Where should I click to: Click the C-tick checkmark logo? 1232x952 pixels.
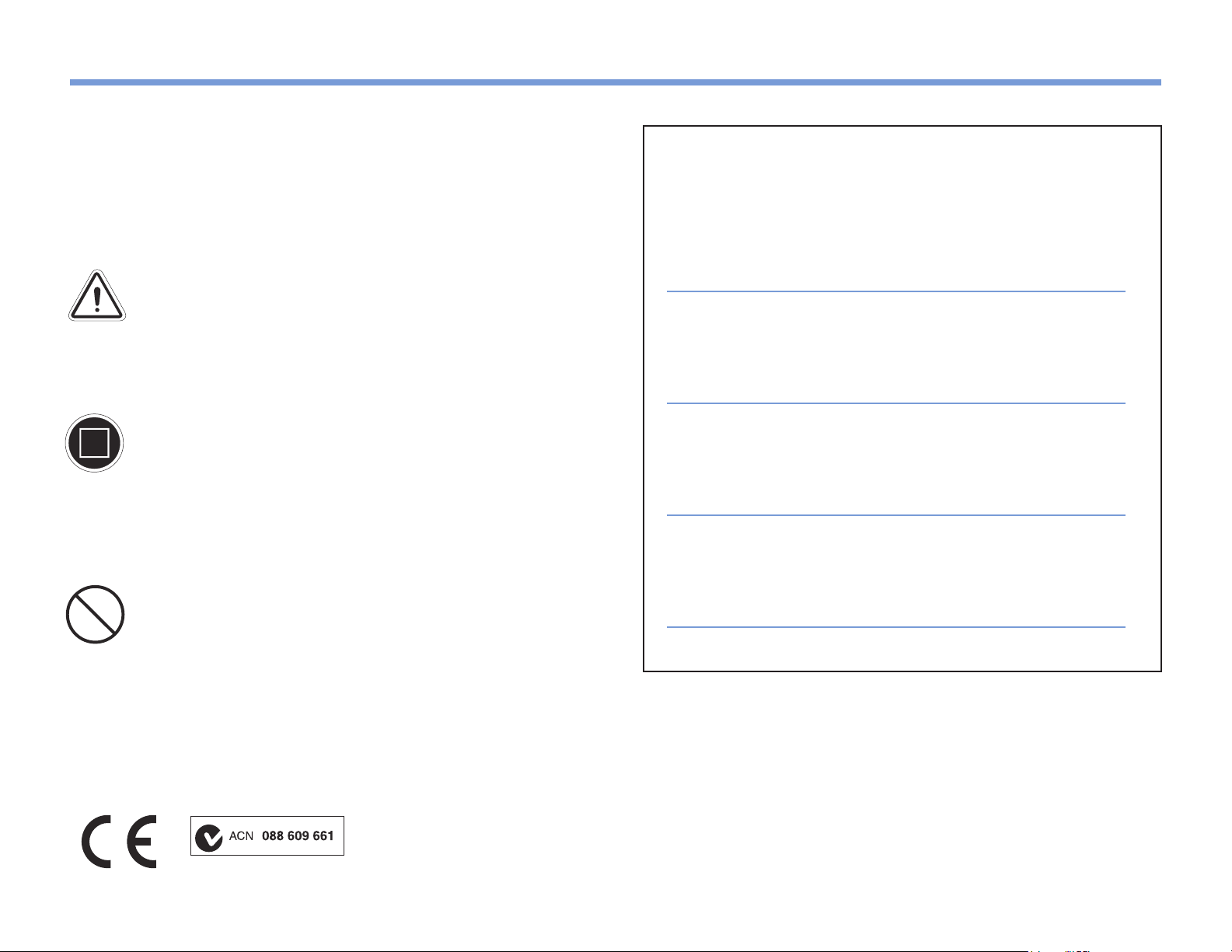click(x=208, y=837)
